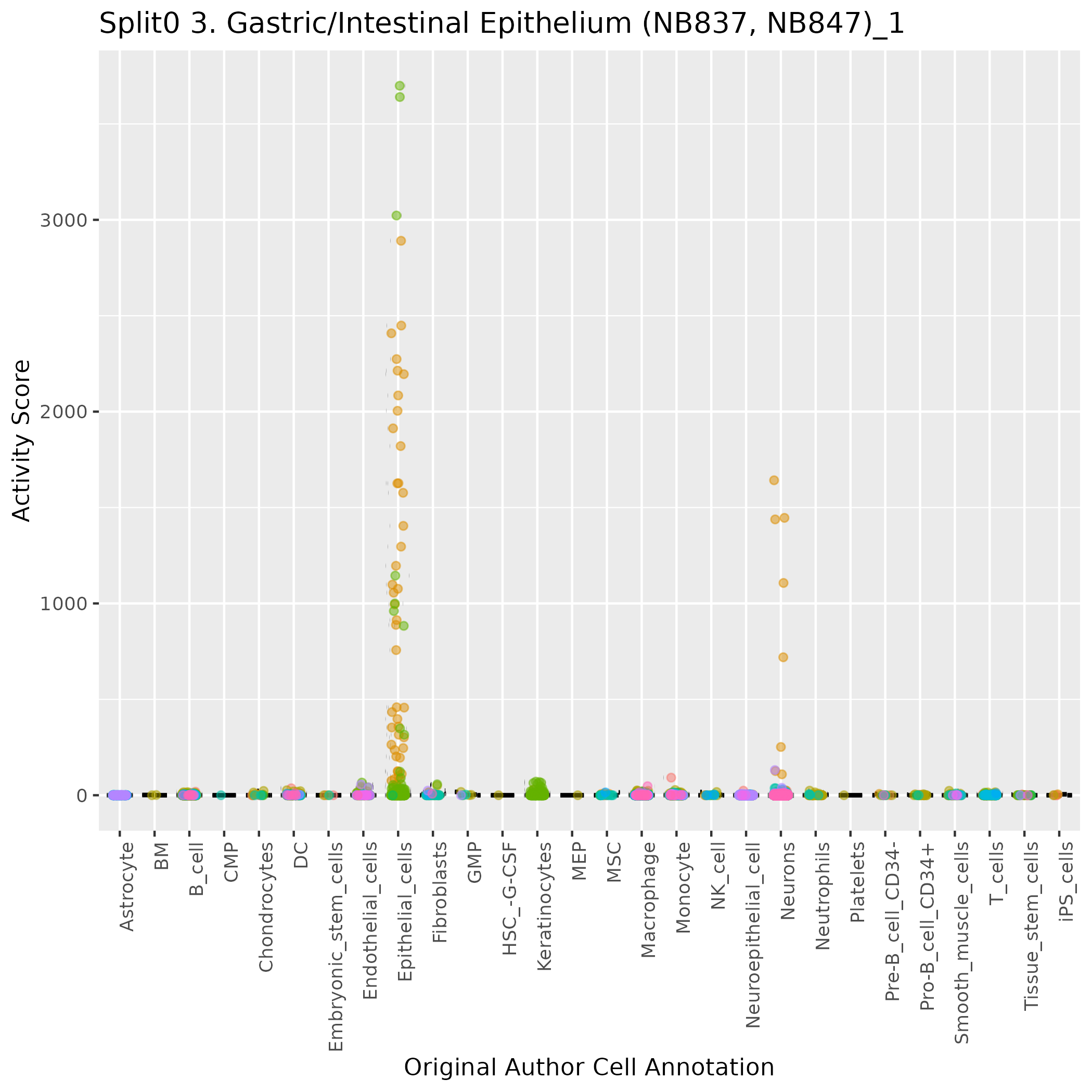Click the Original Author Cell Annotation label
The image size is (1092, 1092).
pyautogui.click(x=589, y=1067)
